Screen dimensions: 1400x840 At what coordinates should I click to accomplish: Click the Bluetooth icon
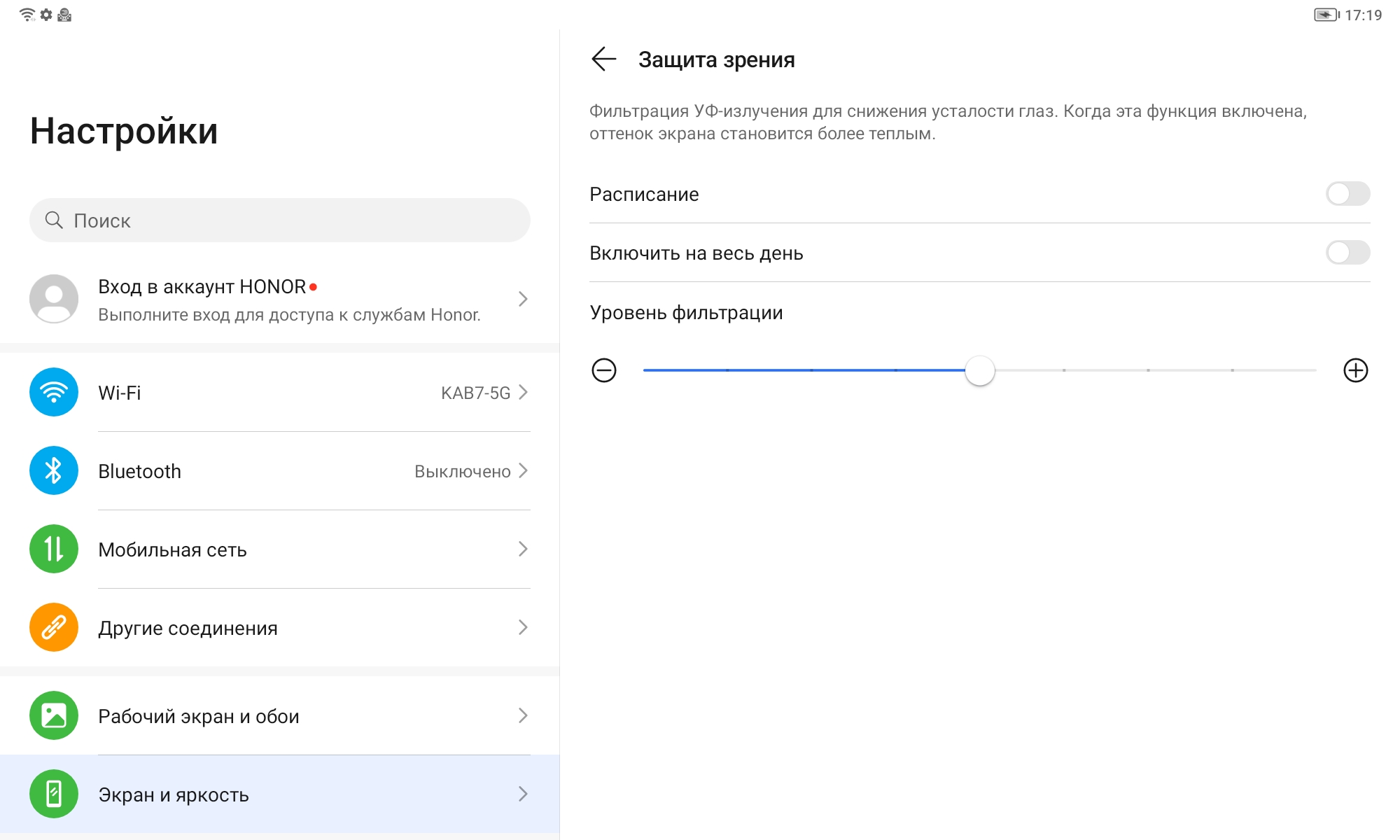(x=54, y=470)
